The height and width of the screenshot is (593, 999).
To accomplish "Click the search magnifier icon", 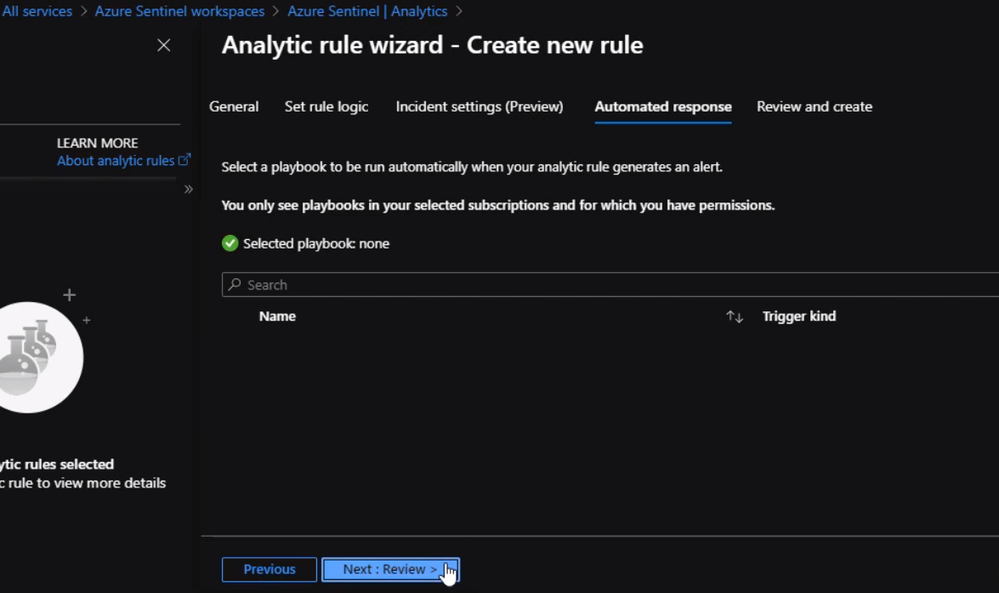I will coord(234,284).
